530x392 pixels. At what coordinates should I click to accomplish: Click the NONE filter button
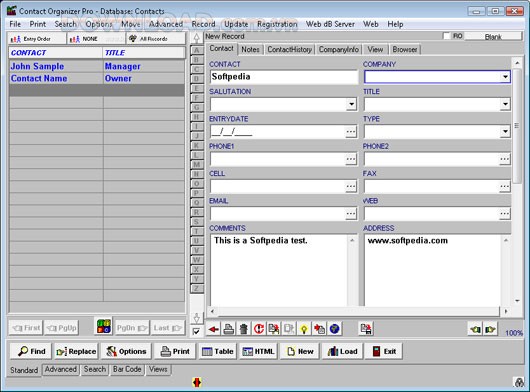(96, 39)
